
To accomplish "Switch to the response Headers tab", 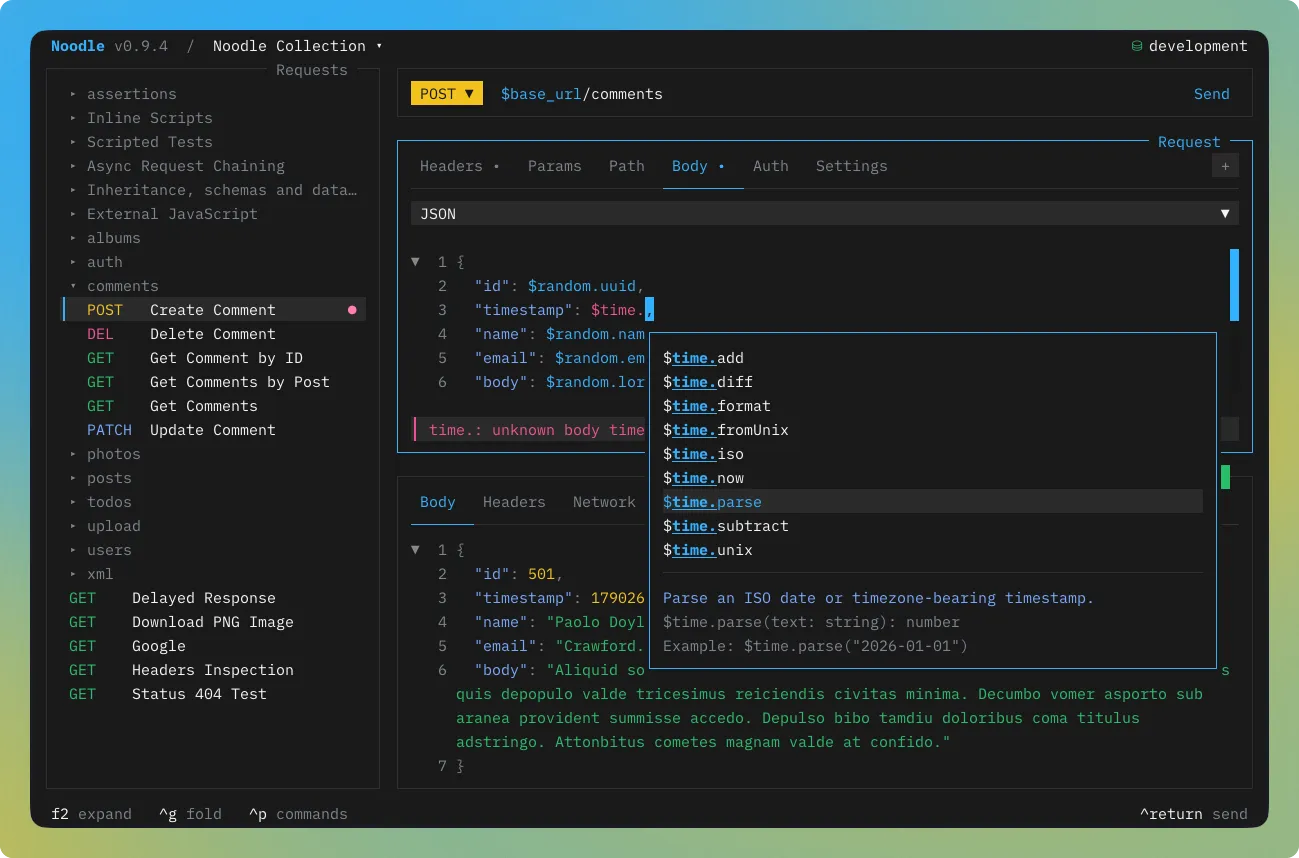I will coord(514,502).
